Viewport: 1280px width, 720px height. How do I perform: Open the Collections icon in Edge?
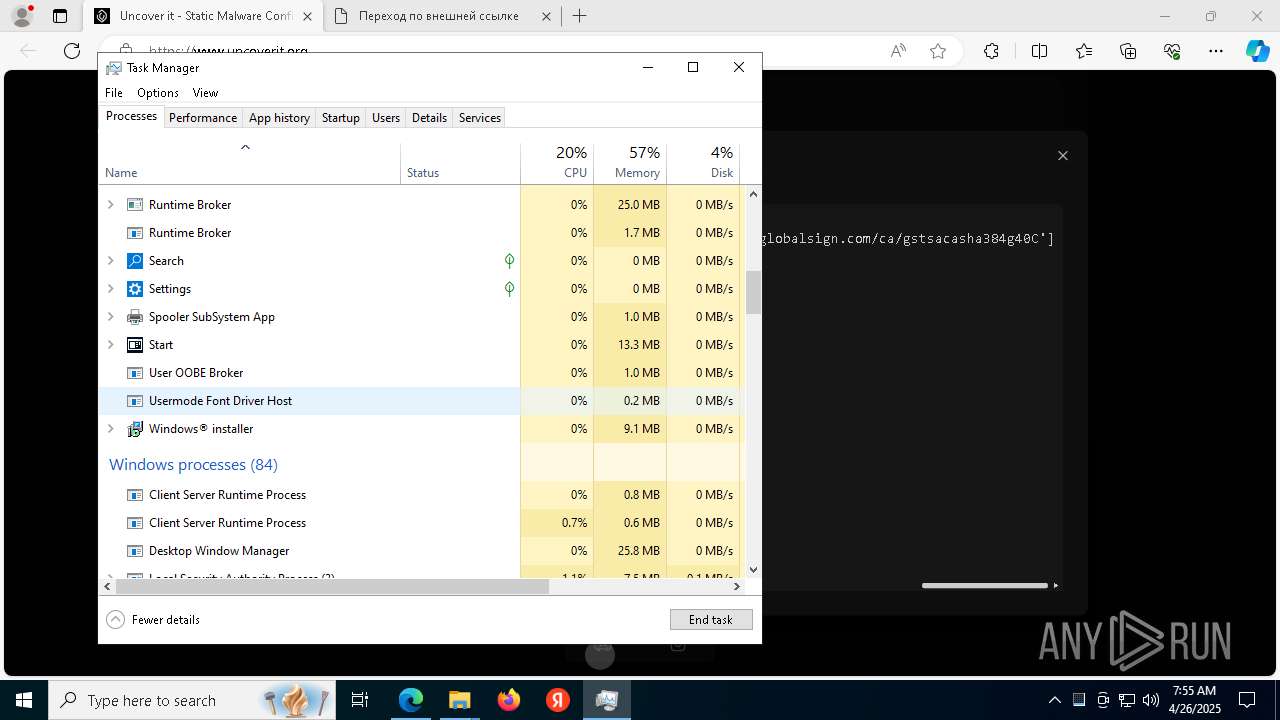[x=1128, y=51]
